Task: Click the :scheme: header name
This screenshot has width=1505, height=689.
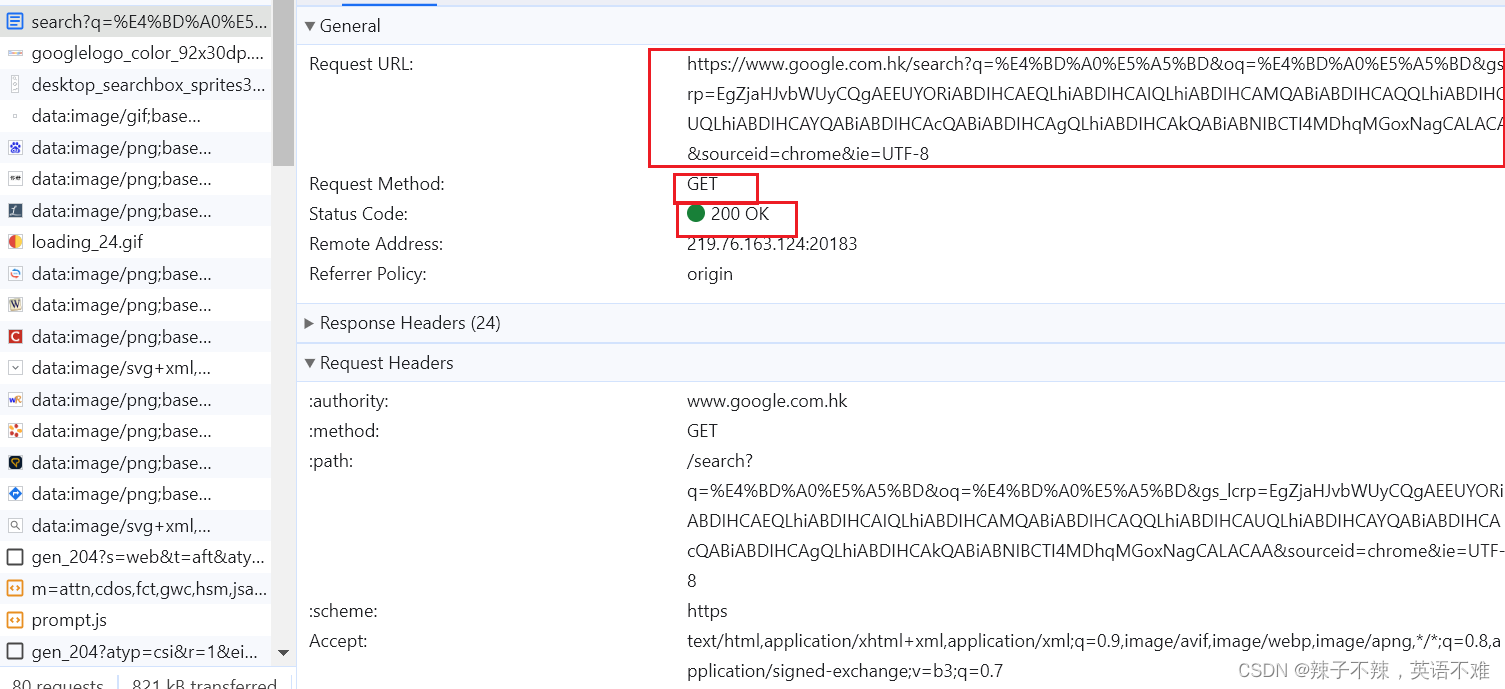Action: point(343,611)
